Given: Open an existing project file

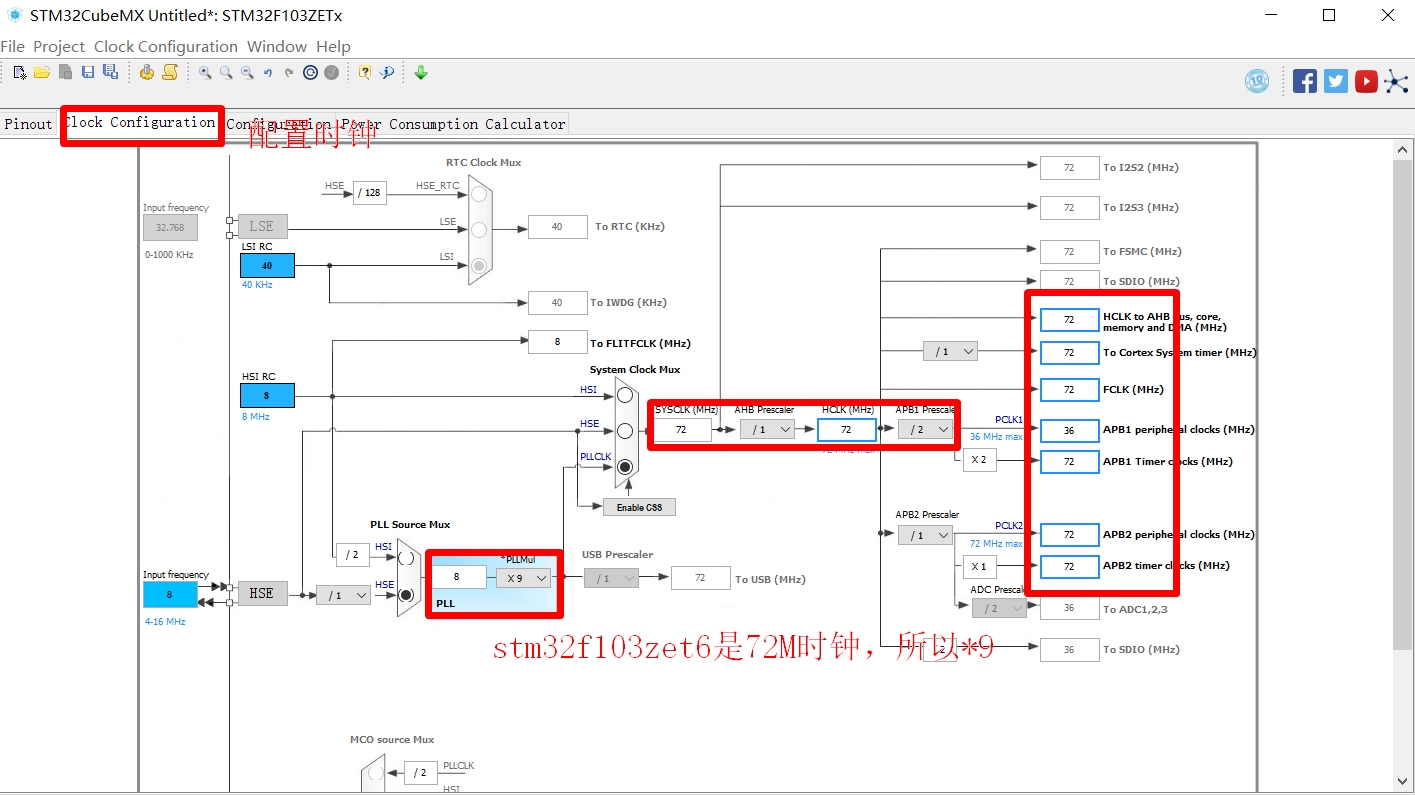Looking at the screenshot, I should 42,72.
